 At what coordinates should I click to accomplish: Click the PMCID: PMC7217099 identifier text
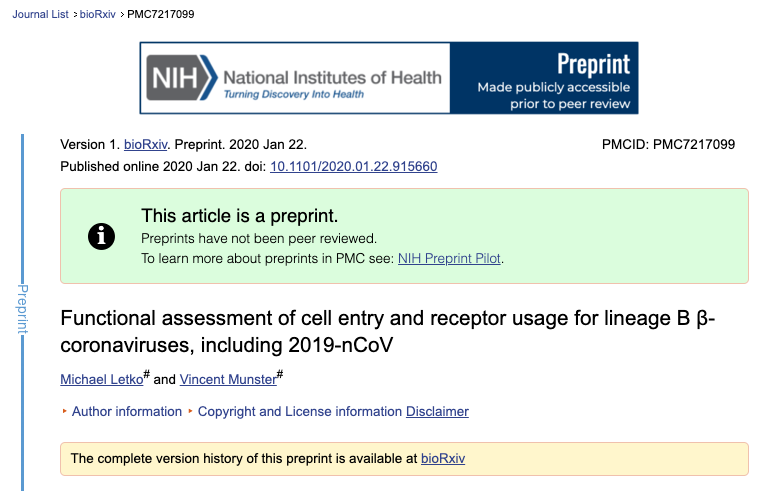(668, 145)
